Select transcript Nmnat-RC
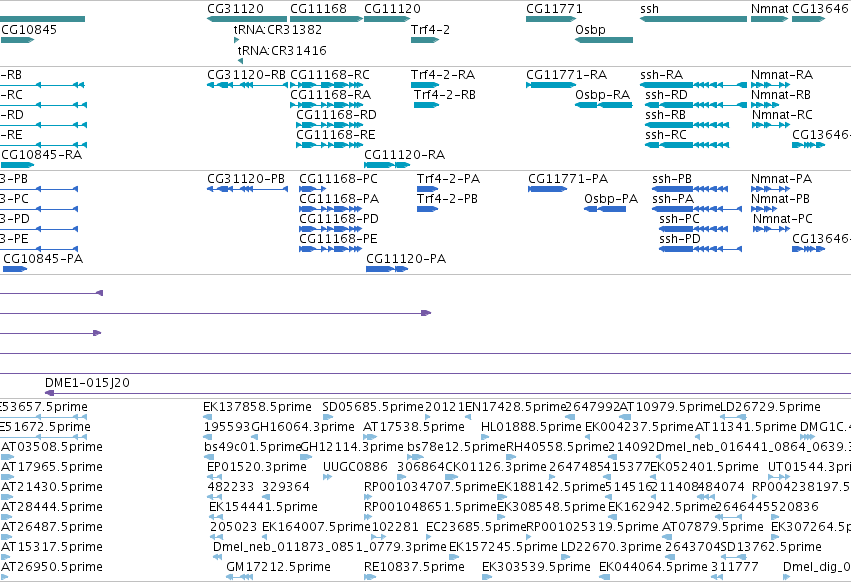This screenshot has height=582, width=851. tap(782, 115)
